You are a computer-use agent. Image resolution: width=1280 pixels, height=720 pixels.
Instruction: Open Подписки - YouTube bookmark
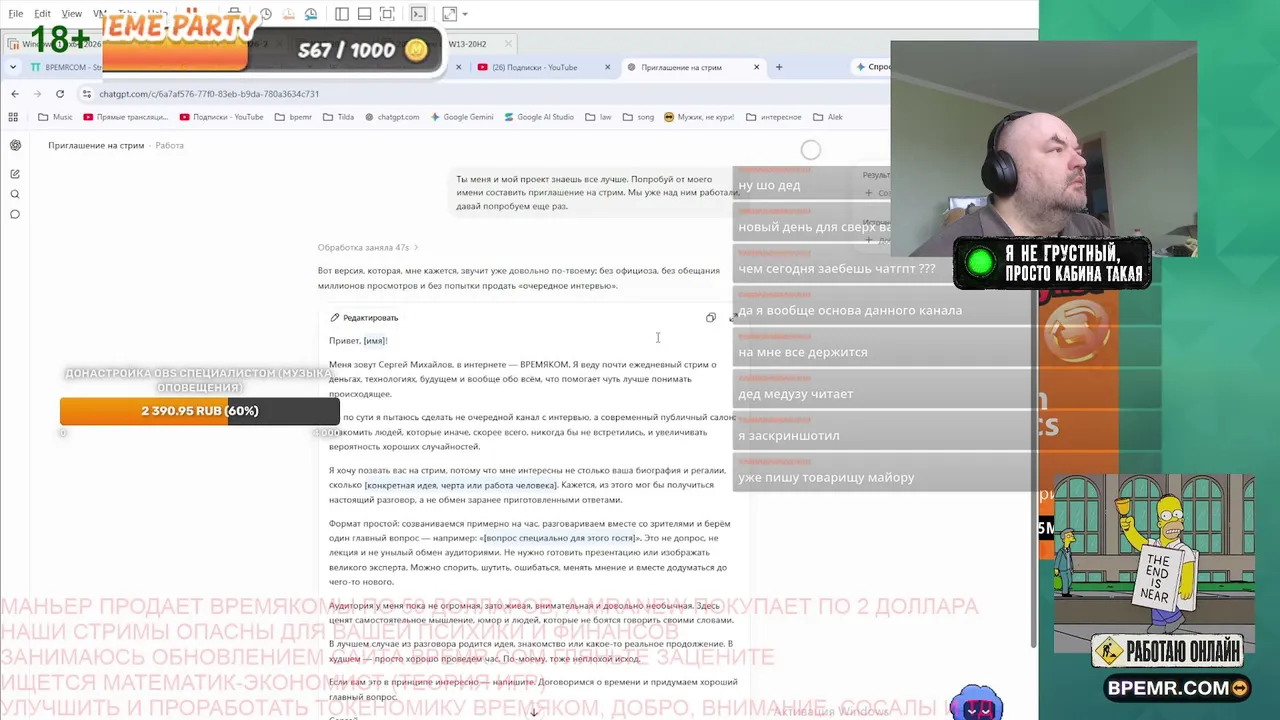point(221,117)
